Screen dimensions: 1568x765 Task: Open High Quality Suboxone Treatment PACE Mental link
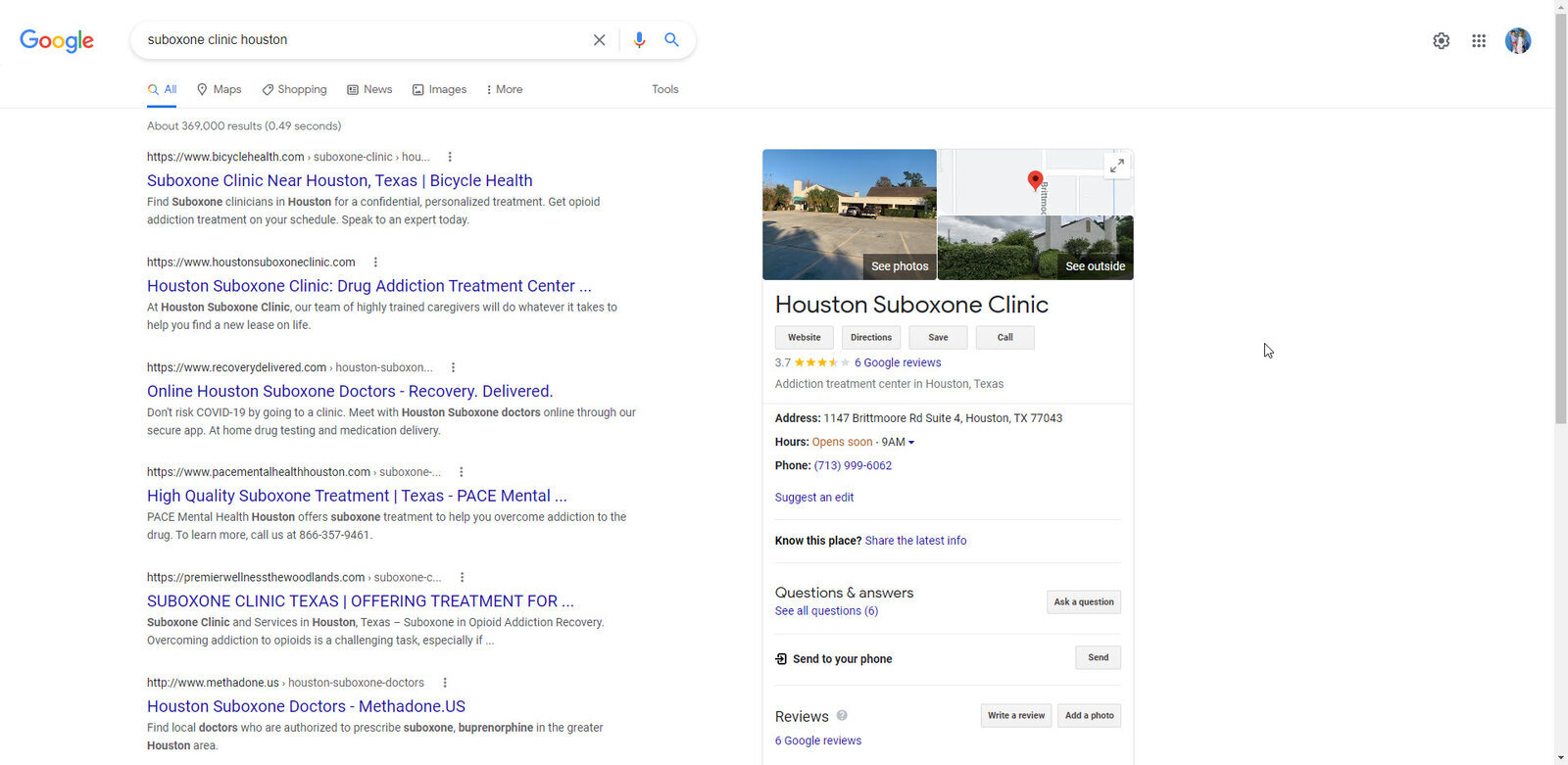tap(357, 496)
